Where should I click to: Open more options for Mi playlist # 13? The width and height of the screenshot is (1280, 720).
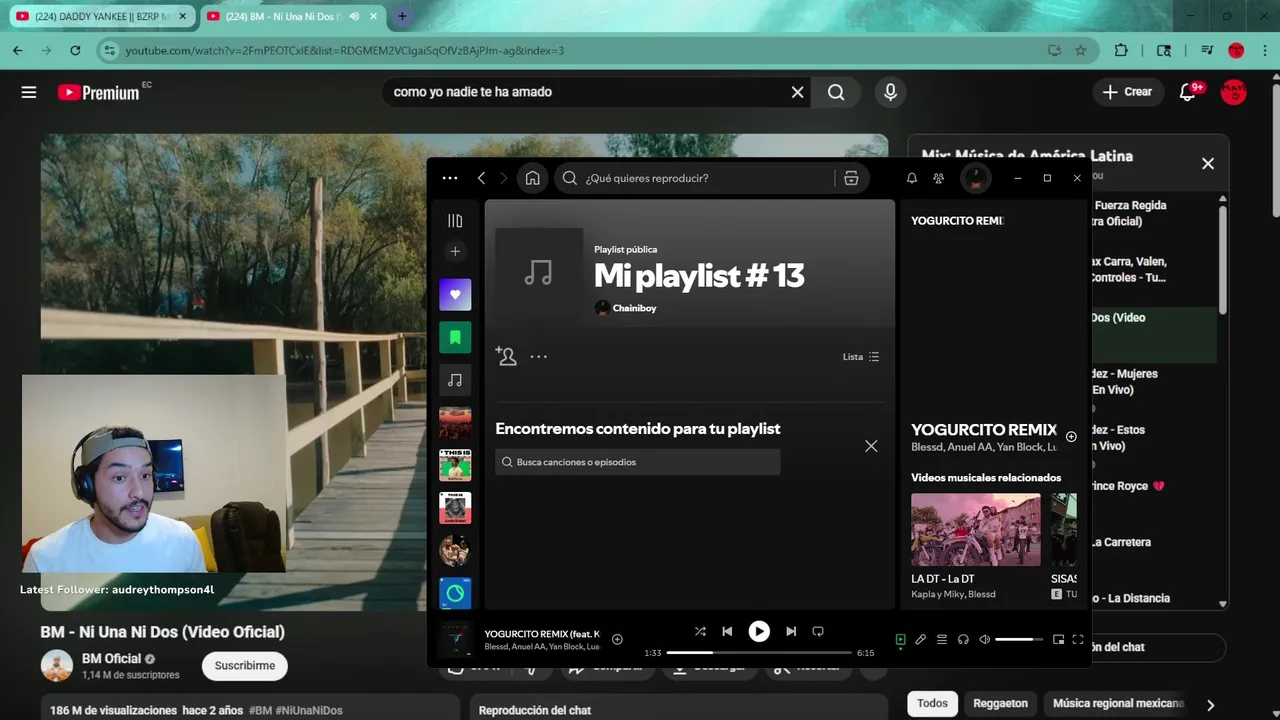(539, 356)
